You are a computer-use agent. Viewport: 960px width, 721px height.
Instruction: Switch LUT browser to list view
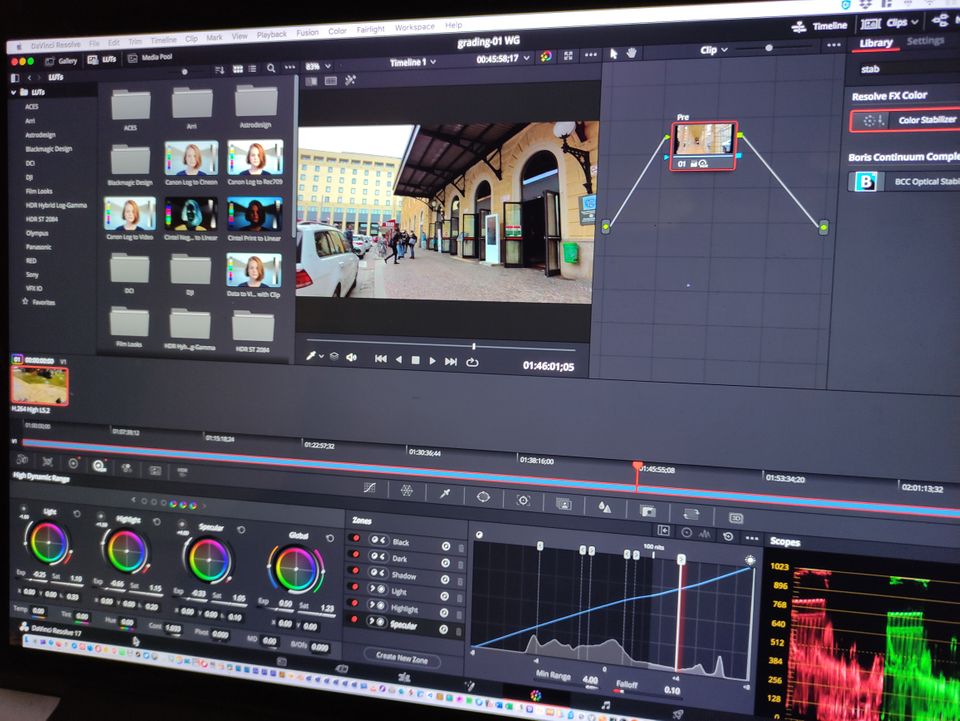point(253,68)
